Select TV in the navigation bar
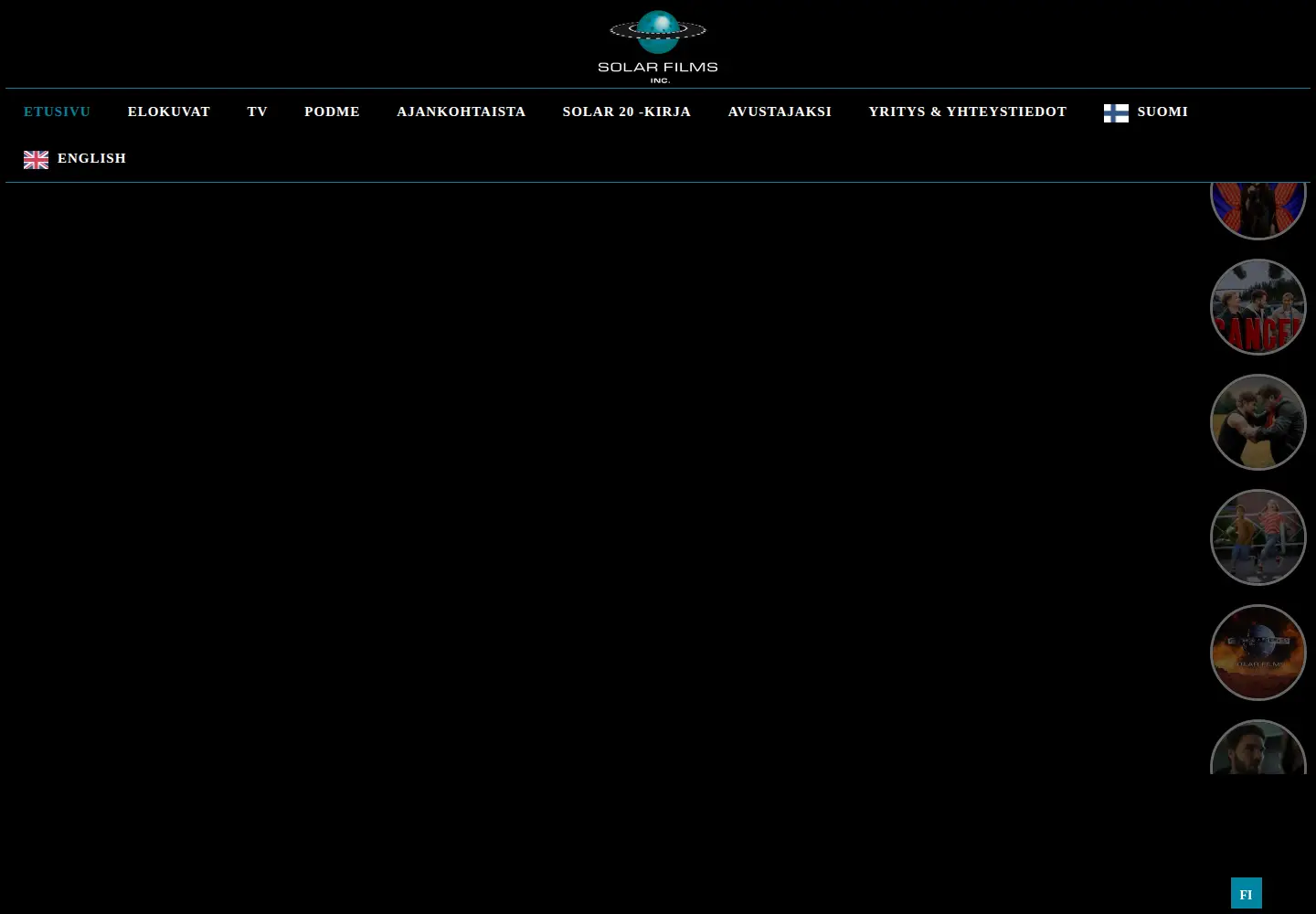The width and height of the screenshot is (1316, 914). click(x=257, y=112)
